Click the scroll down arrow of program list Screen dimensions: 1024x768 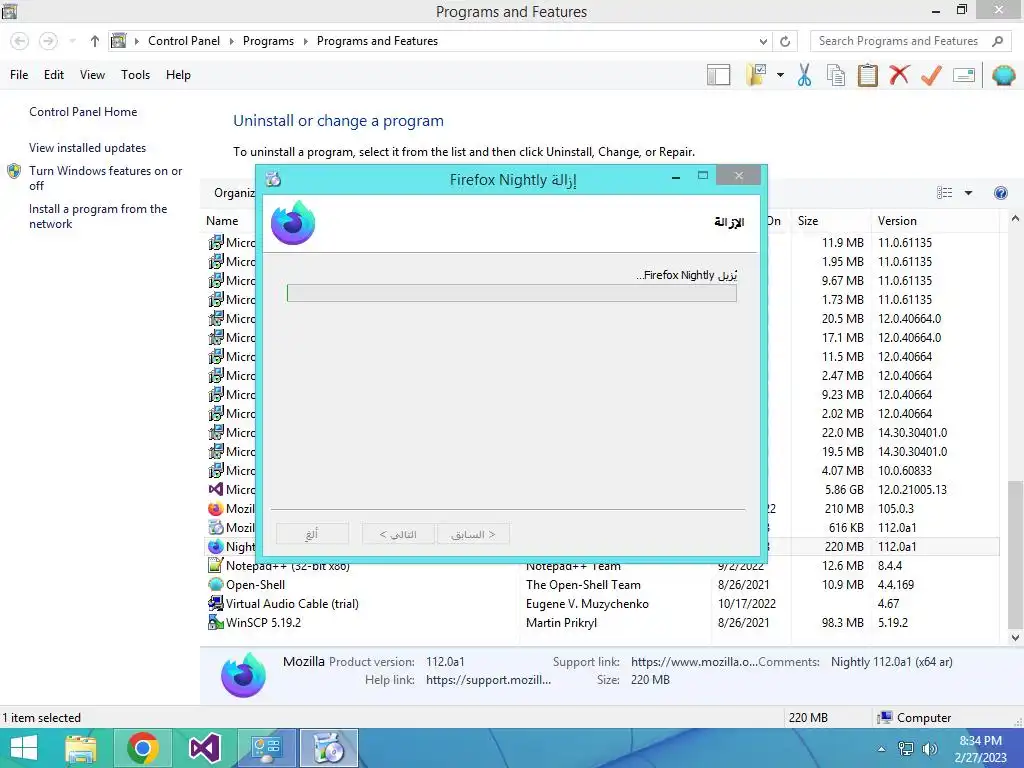point(1015,638)
